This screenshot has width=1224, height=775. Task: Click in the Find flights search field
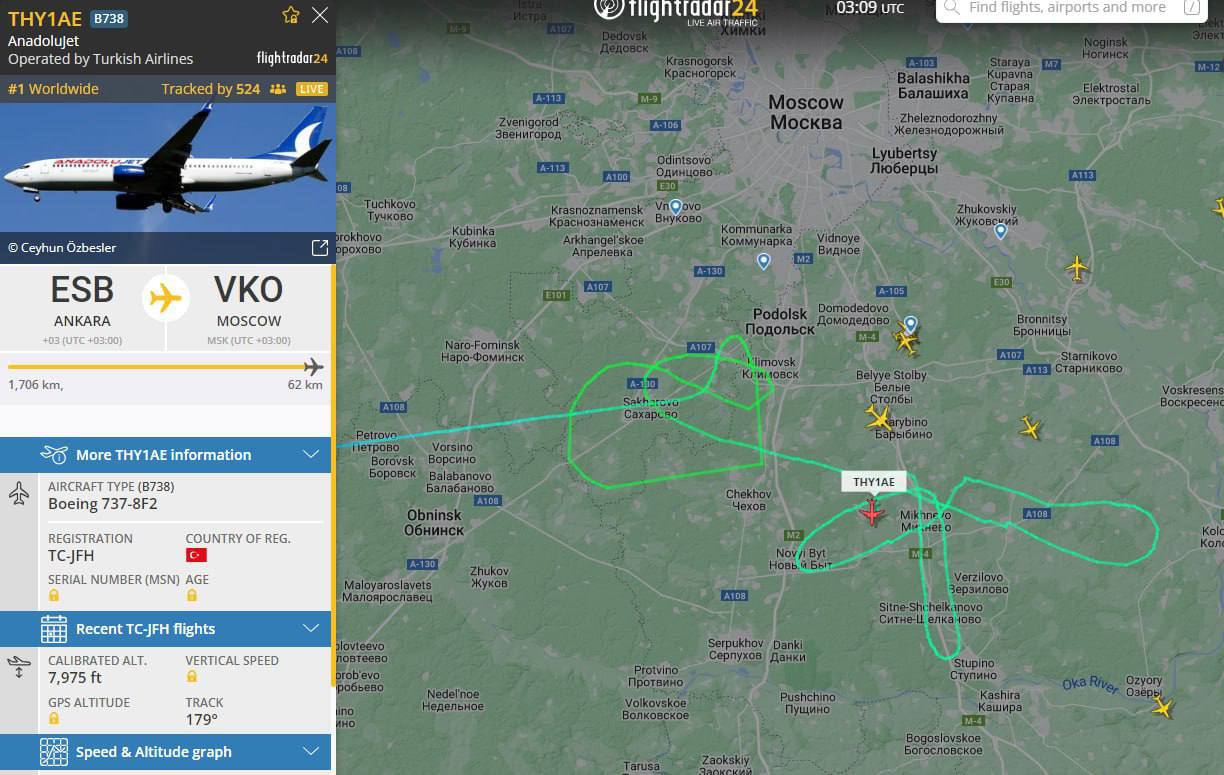click(x=1070, y=8)
